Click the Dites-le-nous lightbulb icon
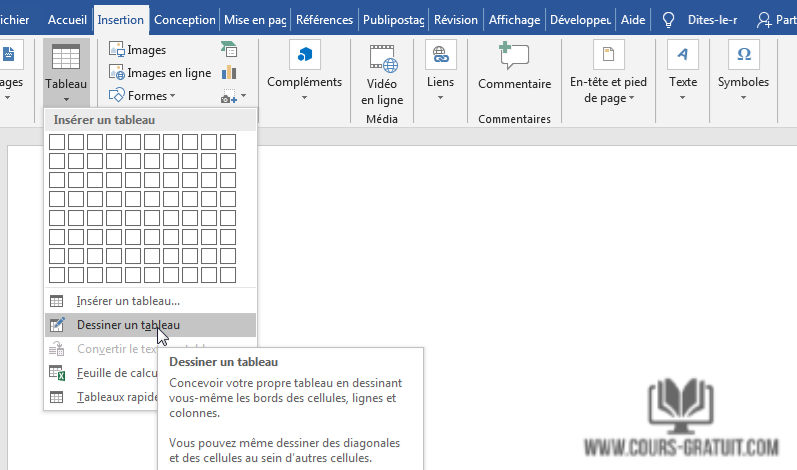 click(x=668, y=19)
